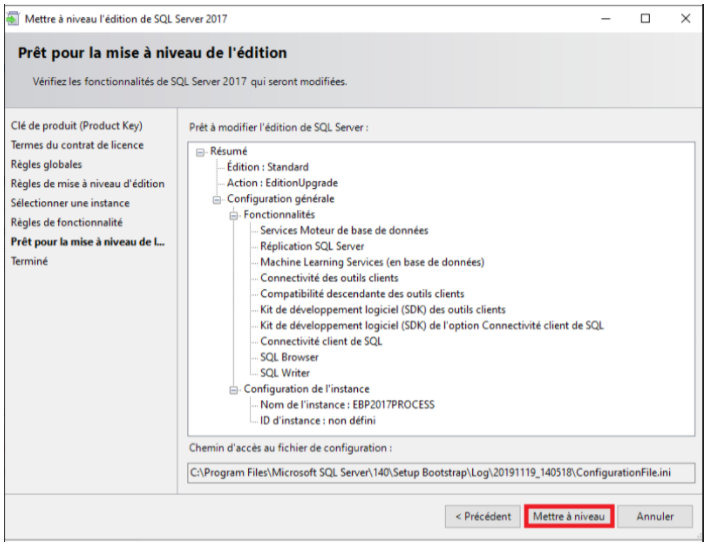Select the Réplication SQL Server item

click(312, 246)
